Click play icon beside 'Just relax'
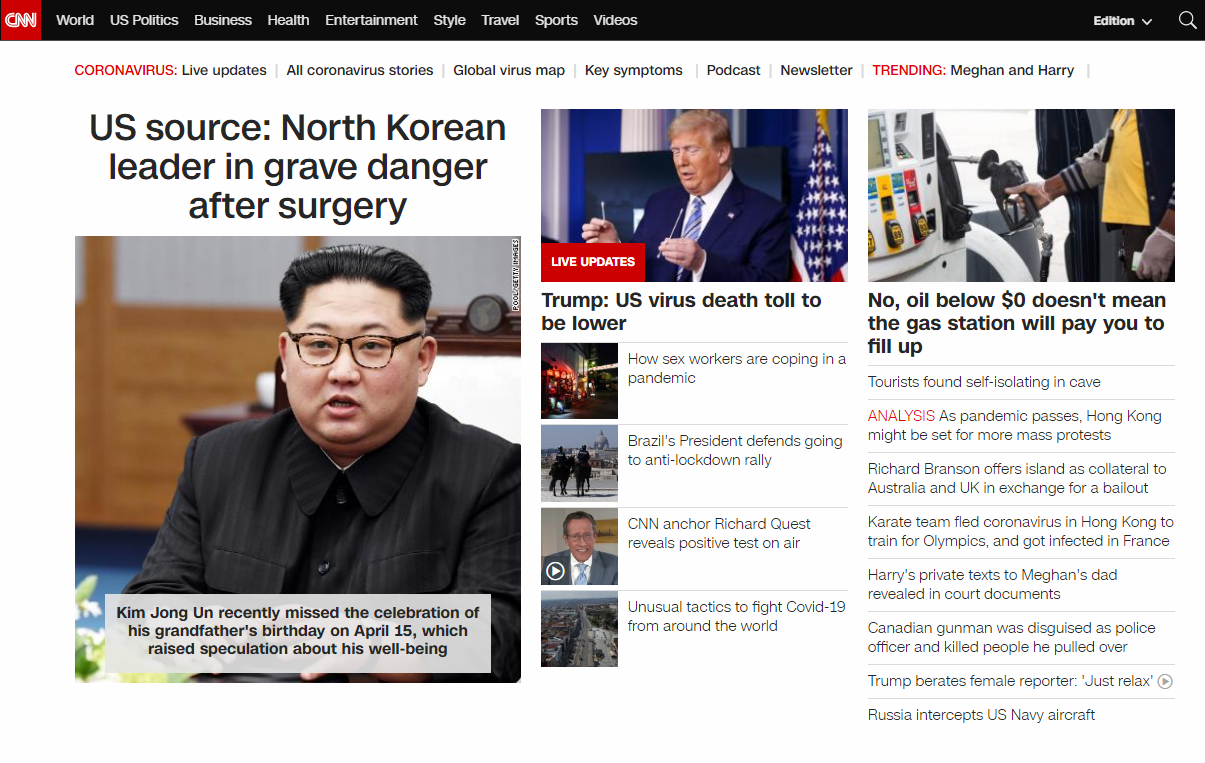This screenshot has height=763, width=1205. 1165,681
